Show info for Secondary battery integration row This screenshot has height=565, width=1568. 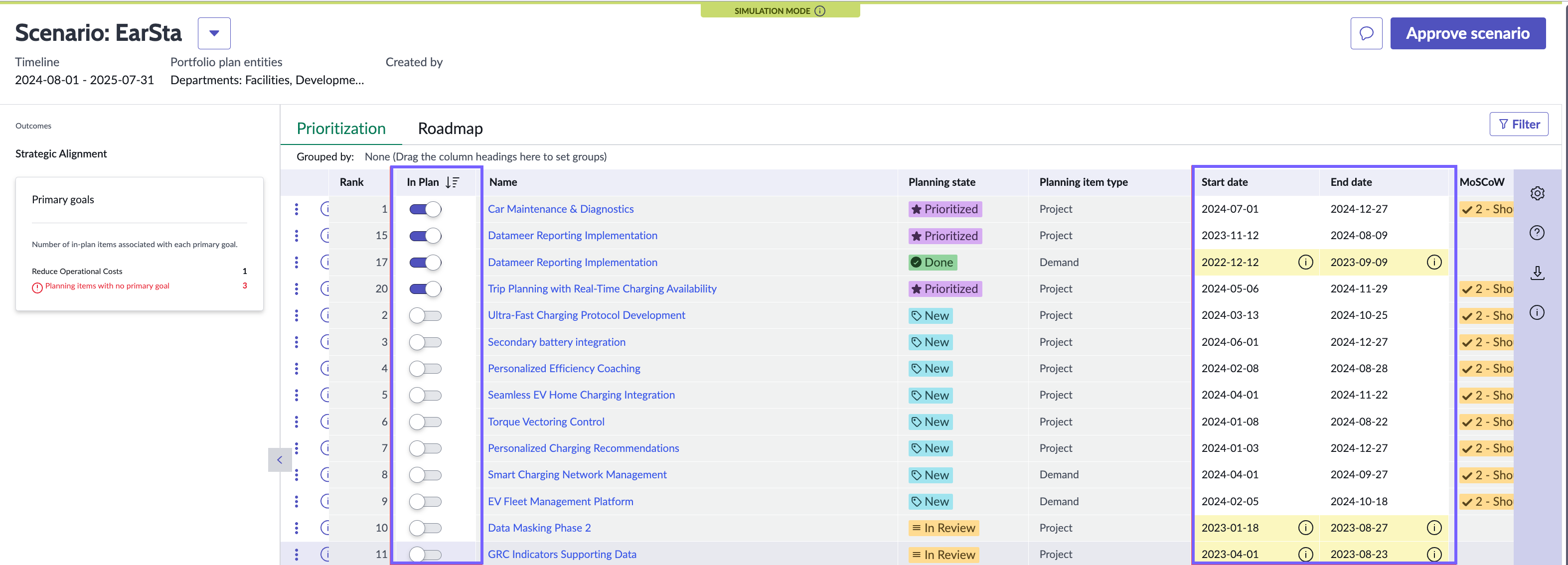point(325,342)
